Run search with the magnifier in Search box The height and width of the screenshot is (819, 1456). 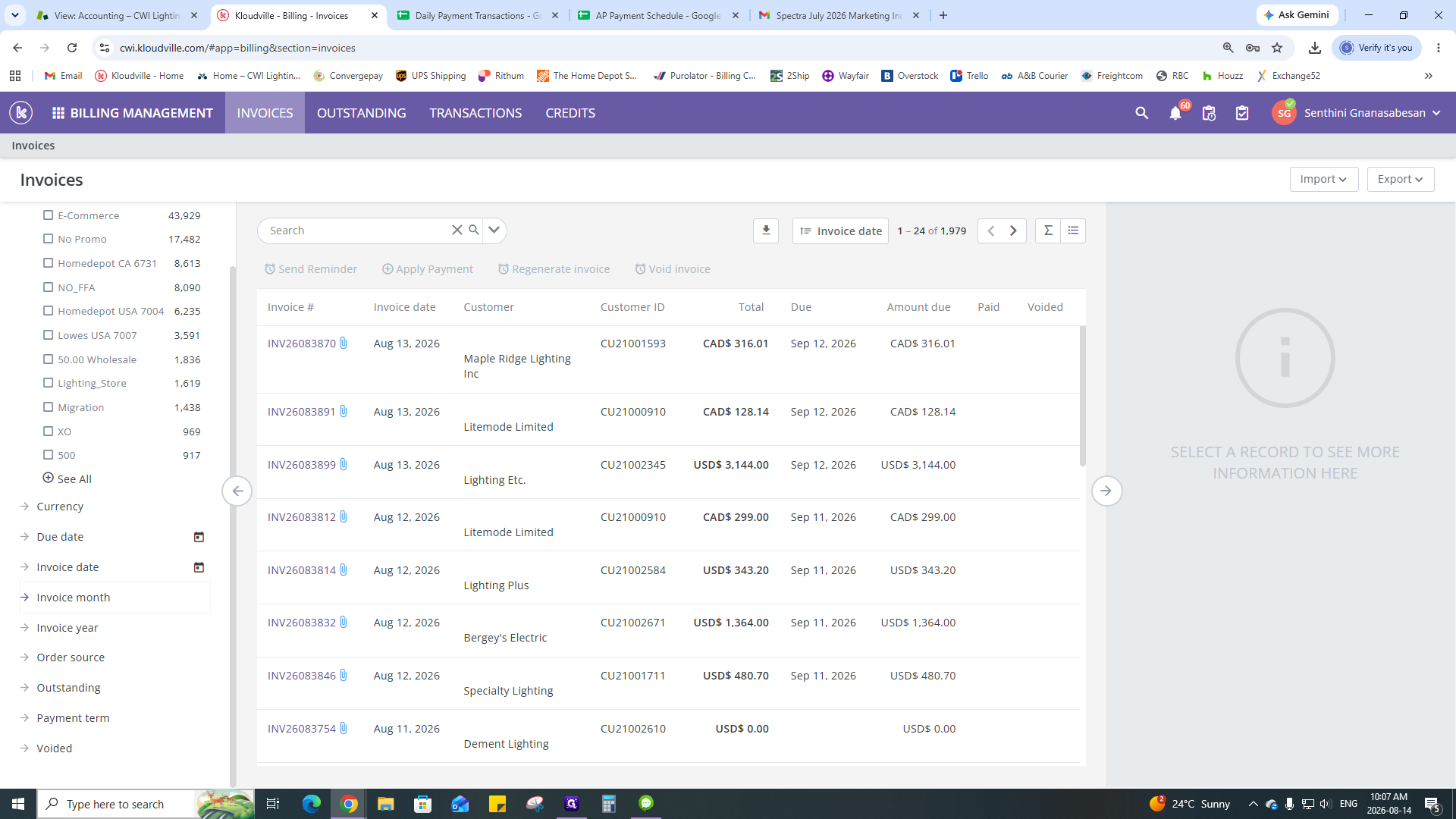click(474, 230)
